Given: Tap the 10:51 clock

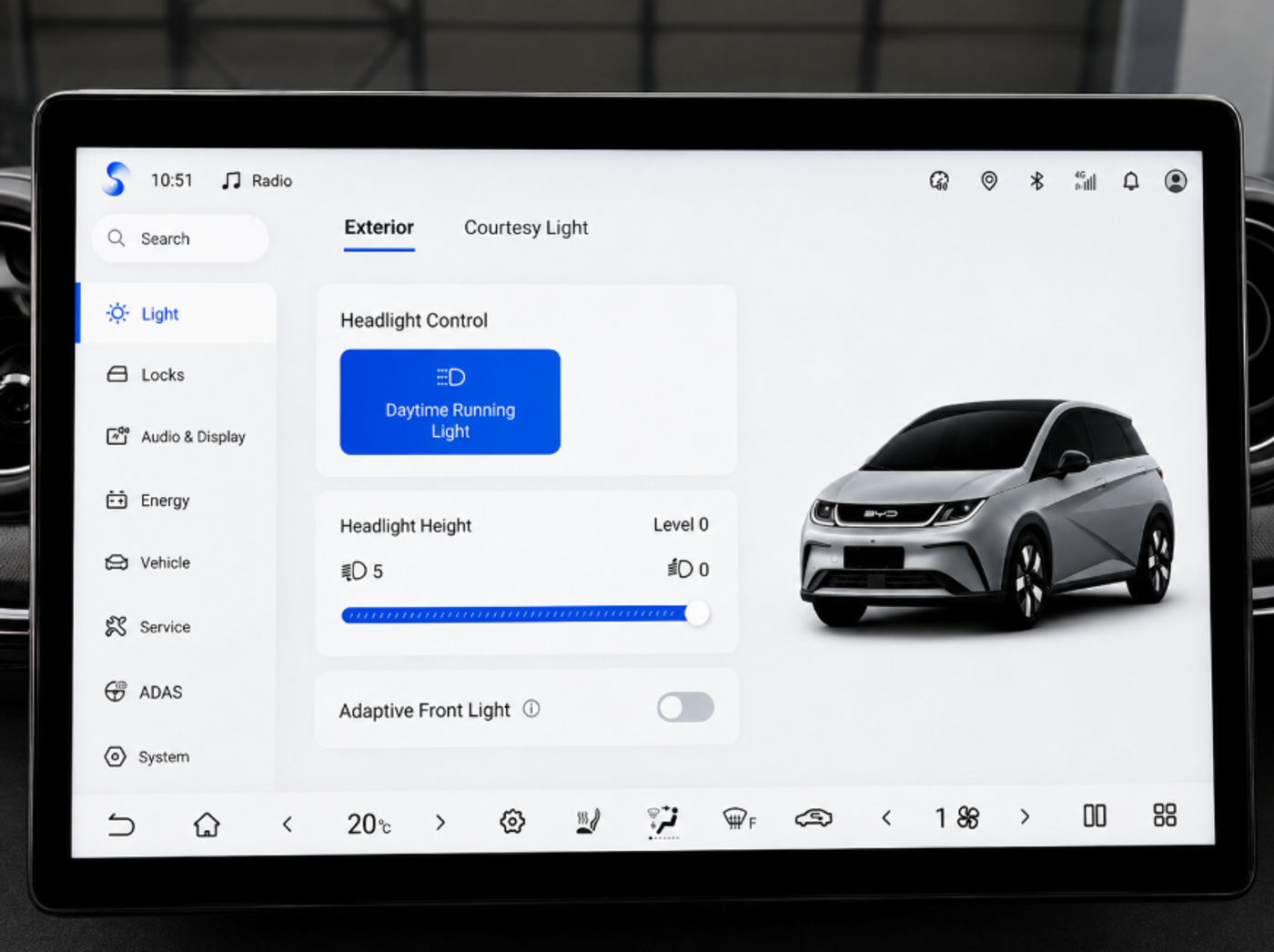Looking at the screenshot, I should coord(172,180).
